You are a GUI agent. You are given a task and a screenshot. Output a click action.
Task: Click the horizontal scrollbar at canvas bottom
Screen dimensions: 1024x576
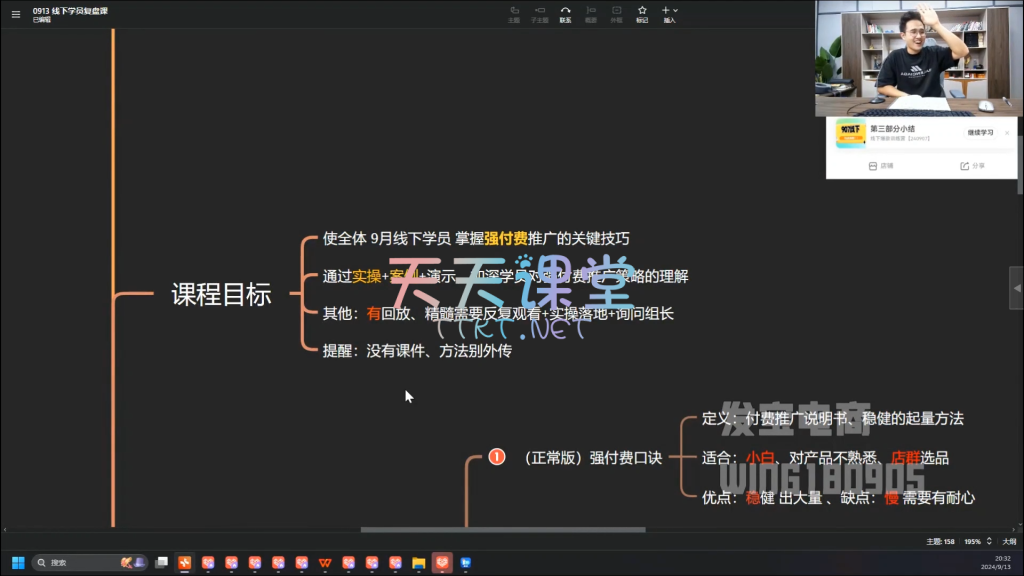coord(502,530)
